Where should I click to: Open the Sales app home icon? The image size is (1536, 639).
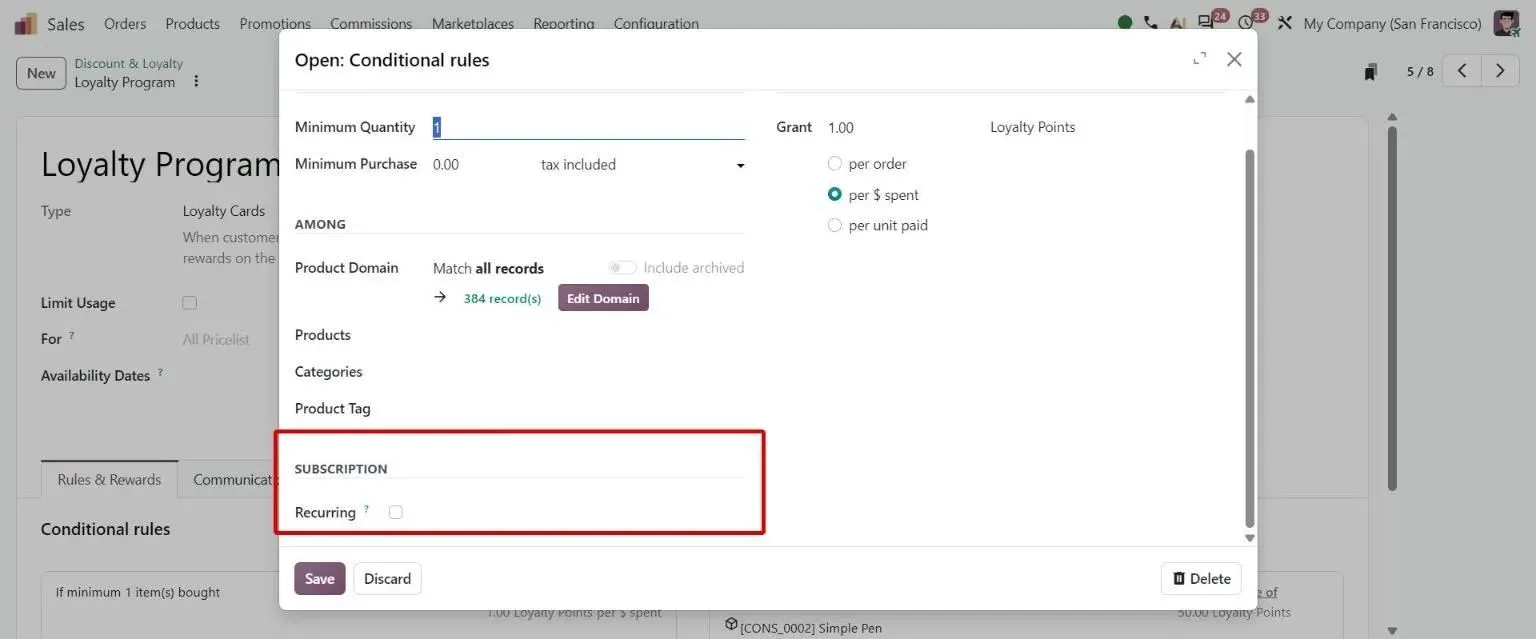click(x=26, y=23)
